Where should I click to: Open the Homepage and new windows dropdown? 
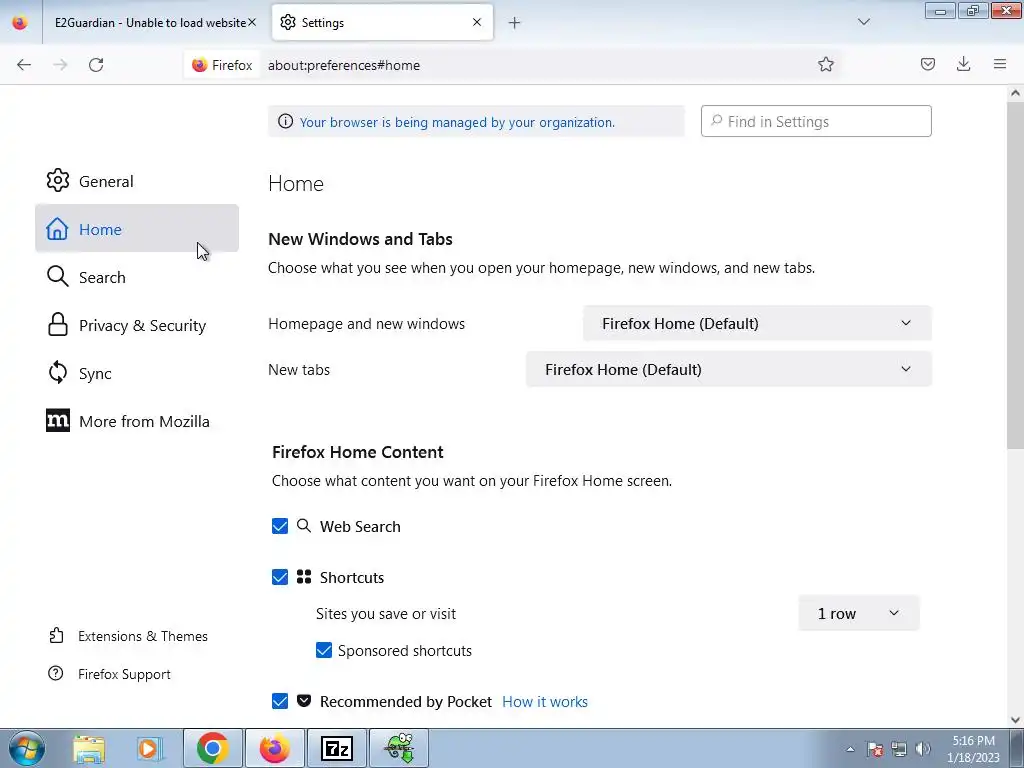[x=758, y=323]
